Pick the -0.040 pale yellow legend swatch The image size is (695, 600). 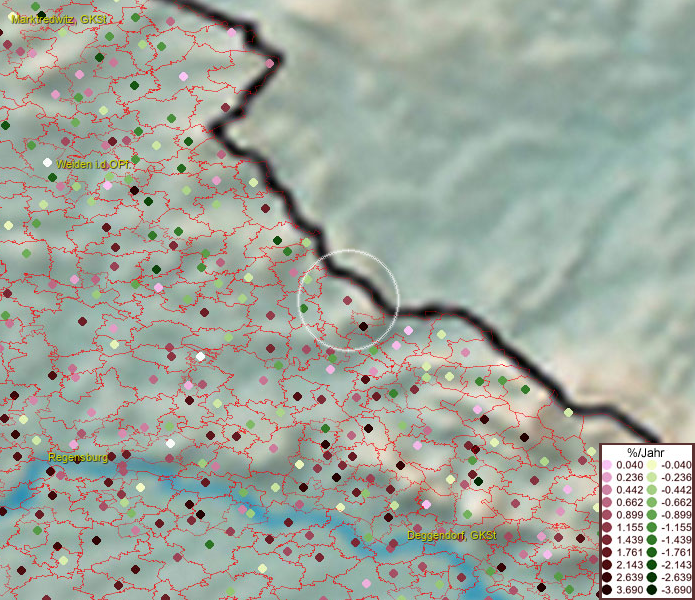tap(652, 465)
